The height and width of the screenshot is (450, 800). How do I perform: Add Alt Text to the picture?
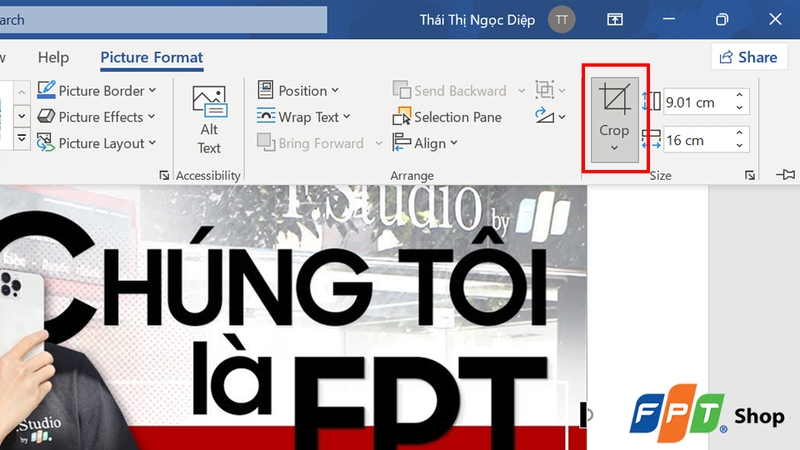(209, 120)
